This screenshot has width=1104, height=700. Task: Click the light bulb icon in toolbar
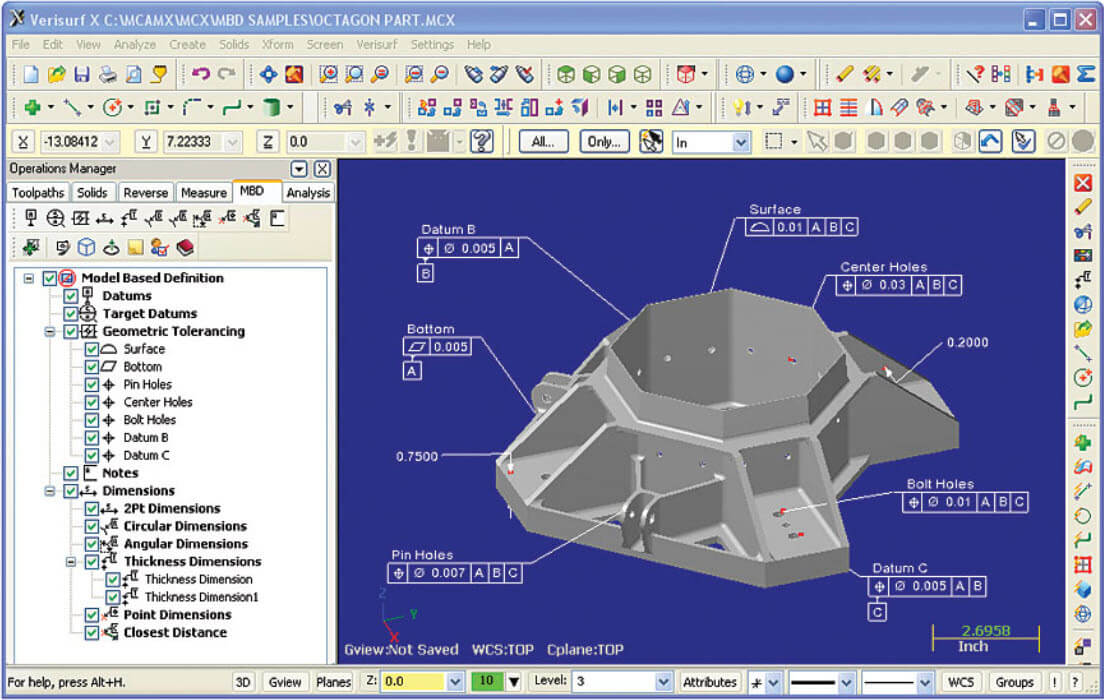click(740, 108)
